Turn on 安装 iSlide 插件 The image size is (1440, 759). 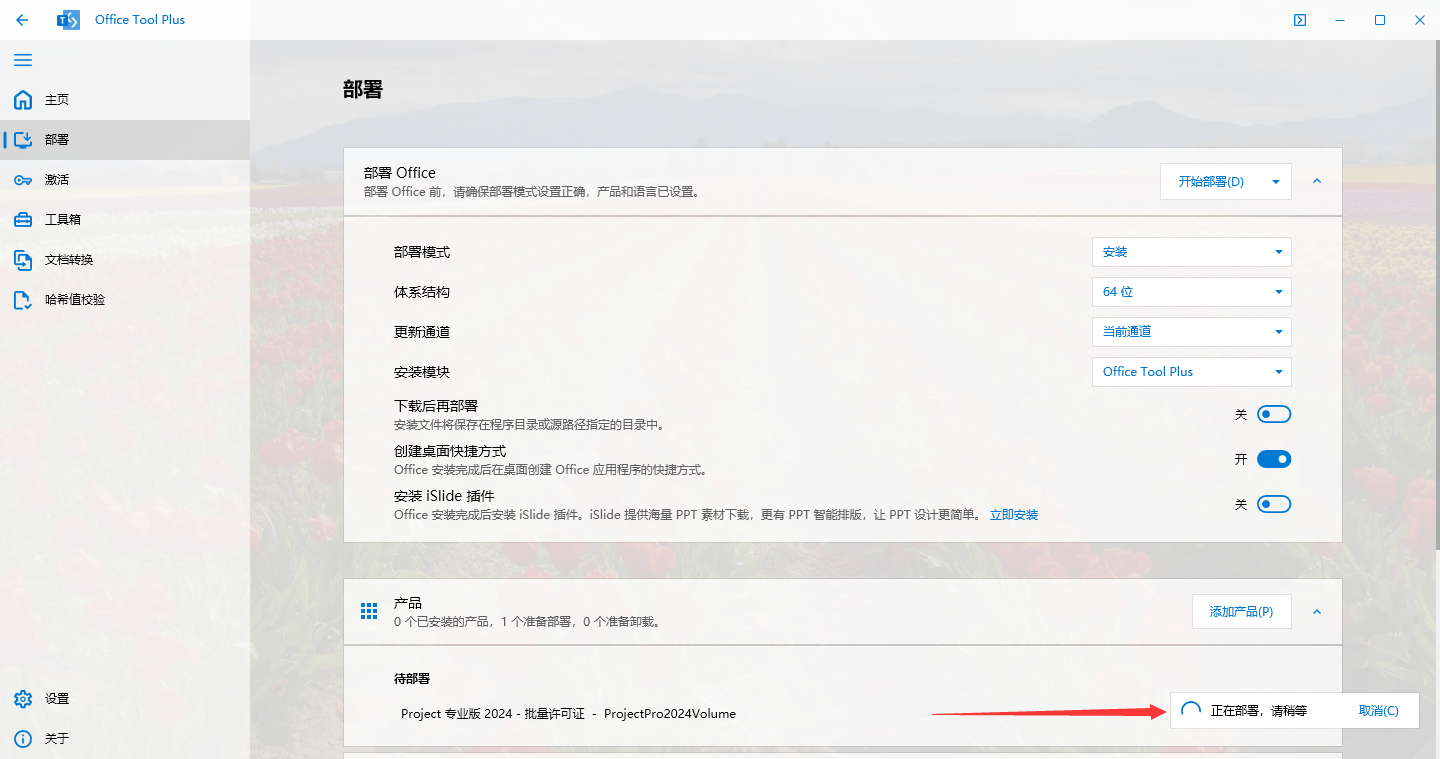(1273, 503)
